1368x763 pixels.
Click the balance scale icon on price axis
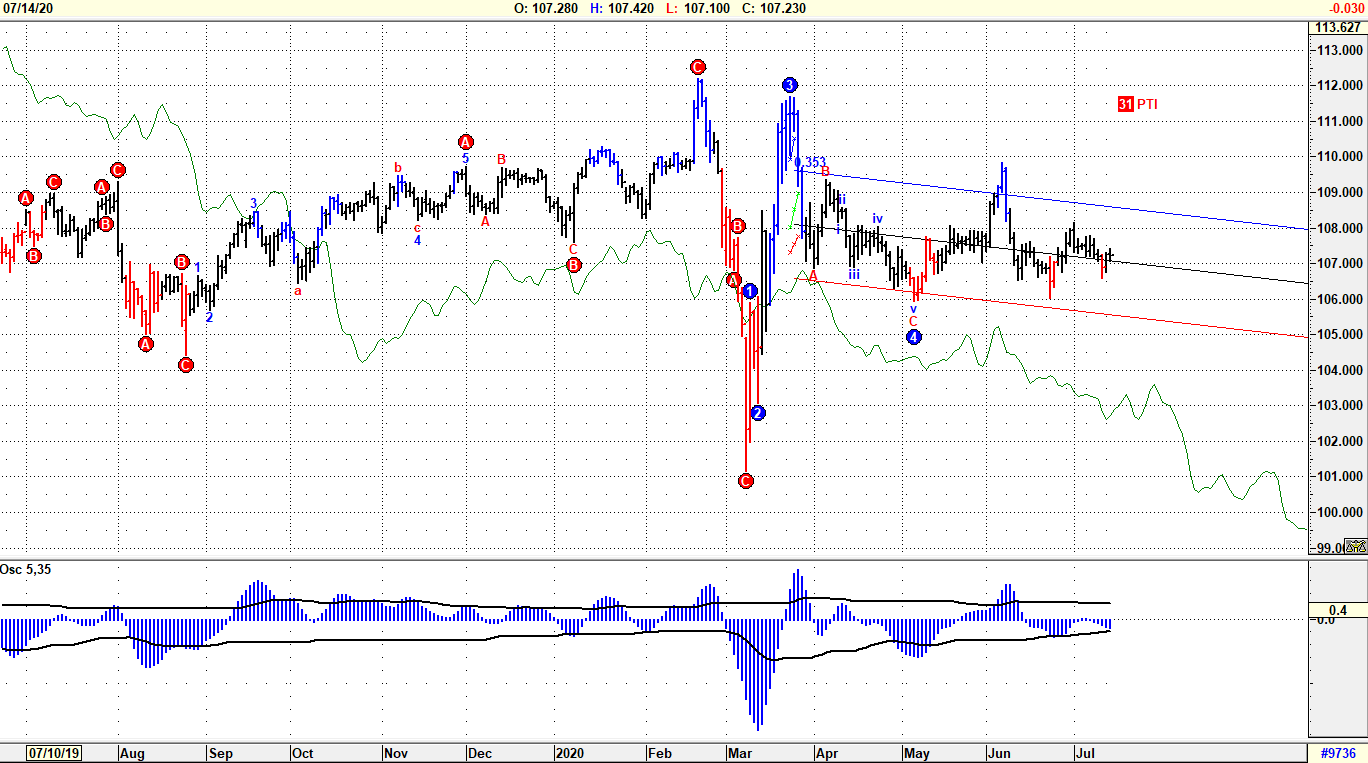click(x=1355, y=547)
